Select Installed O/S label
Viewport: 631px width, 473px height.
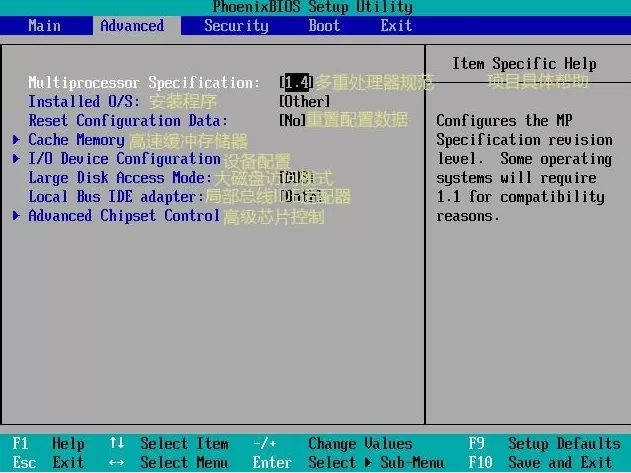coord(84,101)
